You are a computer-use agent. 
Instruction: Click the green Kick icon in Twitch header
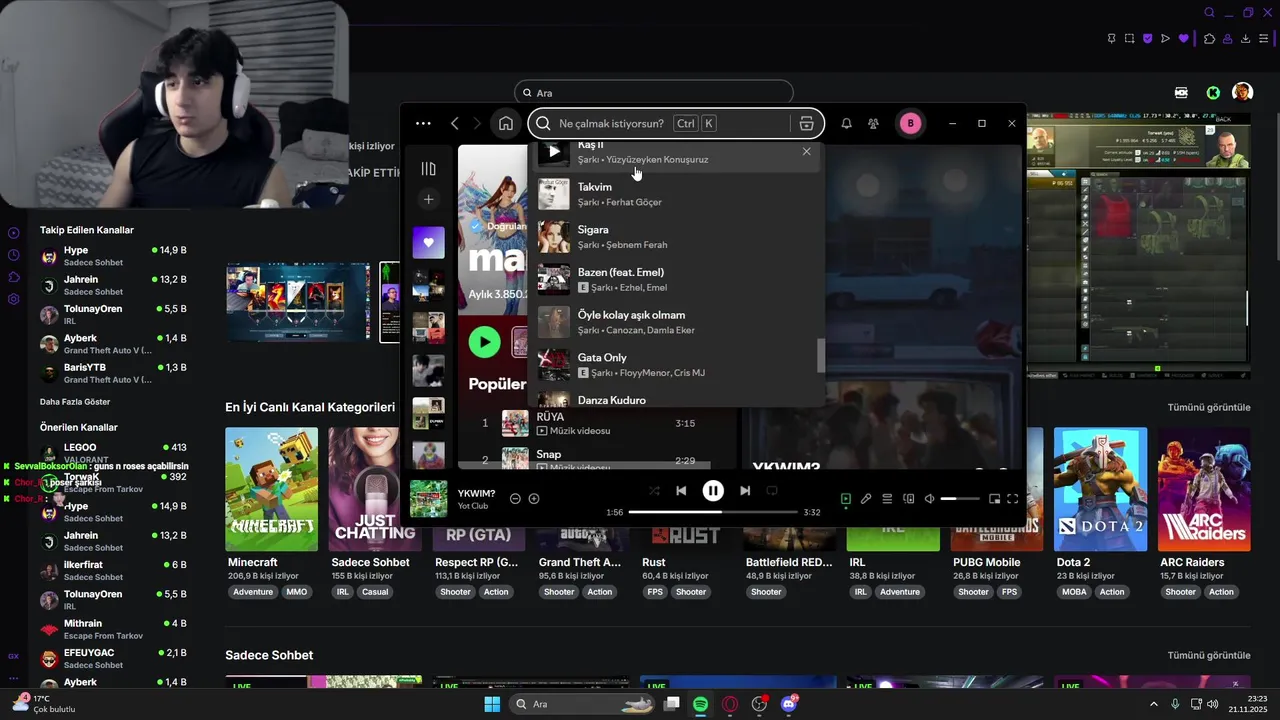[x=1213, y=93]
